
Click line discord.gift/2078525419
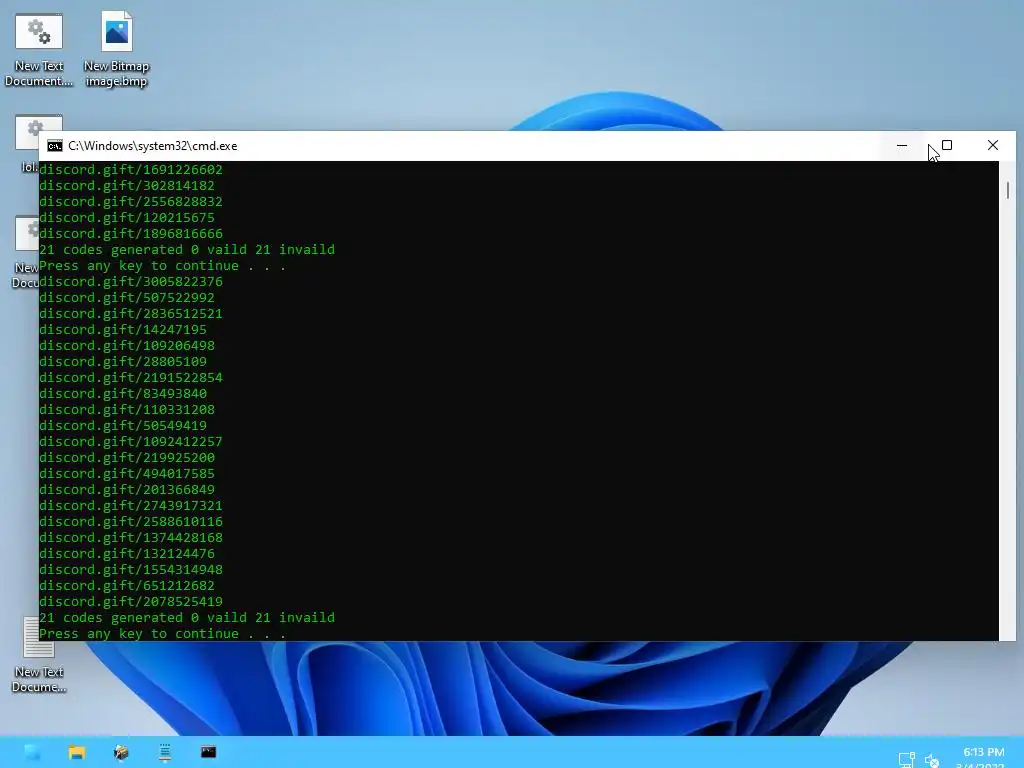click(x=131, y=601)
